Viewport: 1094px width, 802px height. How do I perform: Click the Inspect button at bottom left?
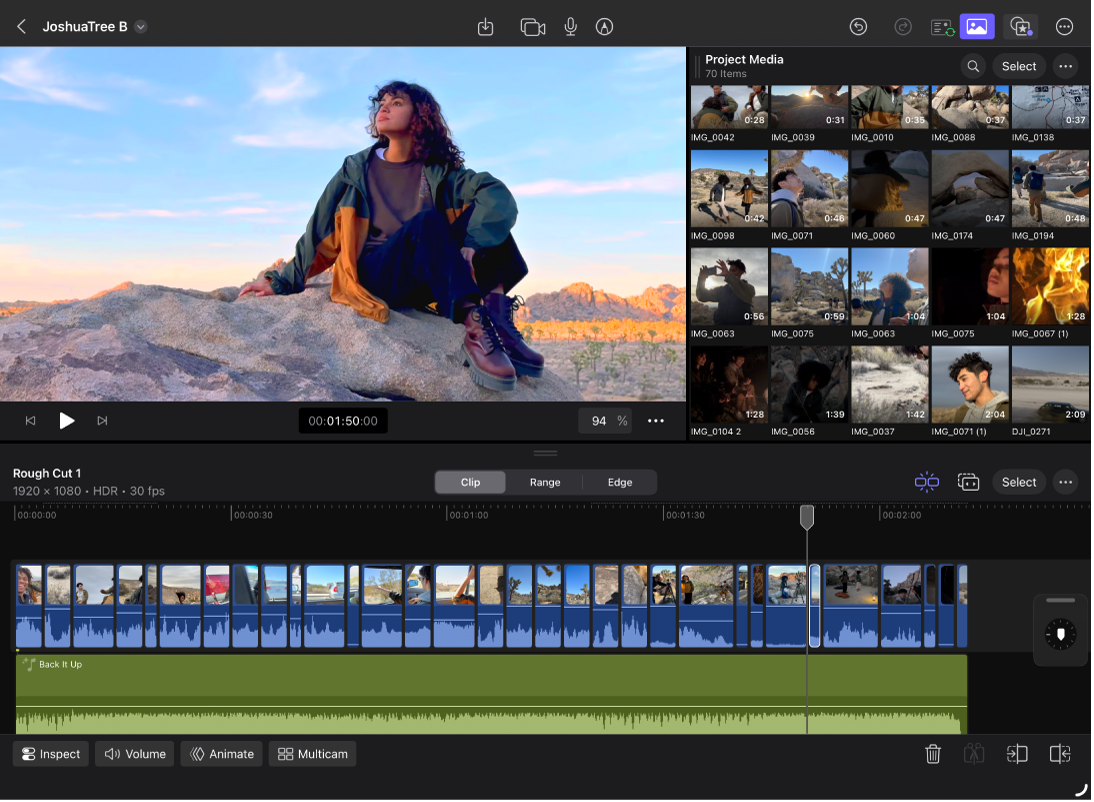coord(49,754)
